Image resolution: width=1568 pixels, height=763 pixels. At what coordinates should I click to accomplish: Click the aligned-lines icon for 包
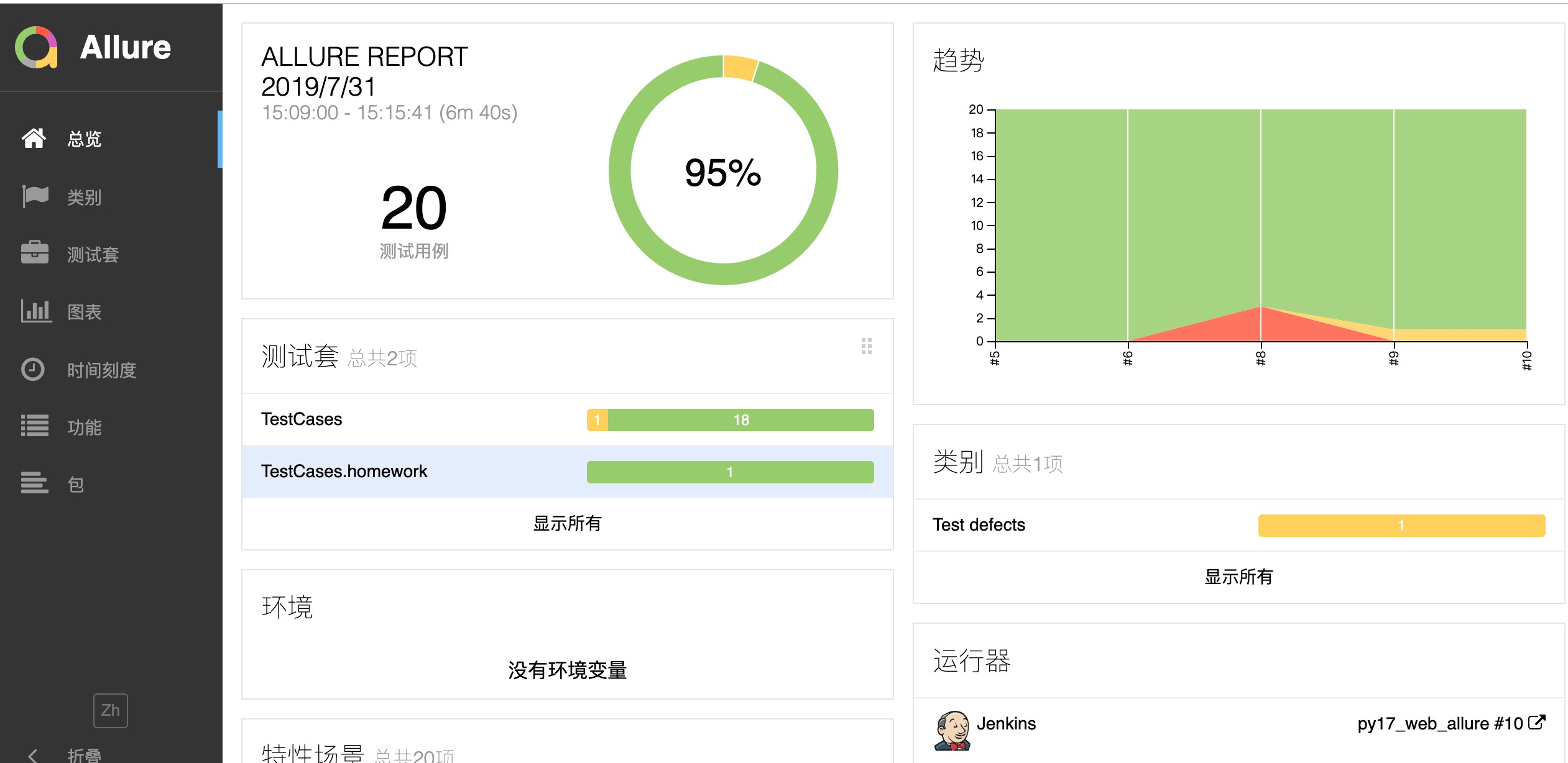tap(34, 483)
